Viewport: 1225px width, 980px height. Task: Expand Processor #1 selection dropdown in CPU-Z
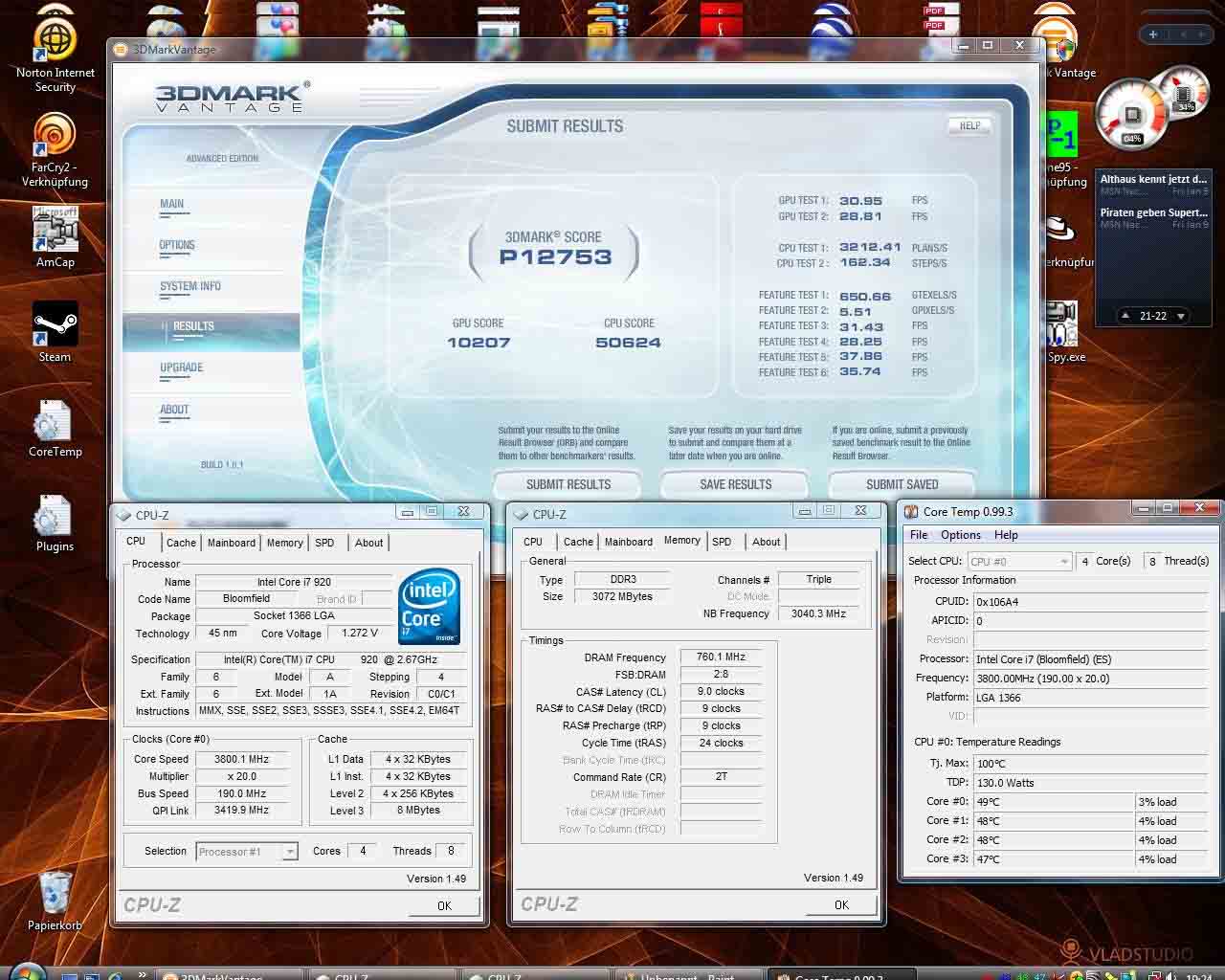[289, 852]
